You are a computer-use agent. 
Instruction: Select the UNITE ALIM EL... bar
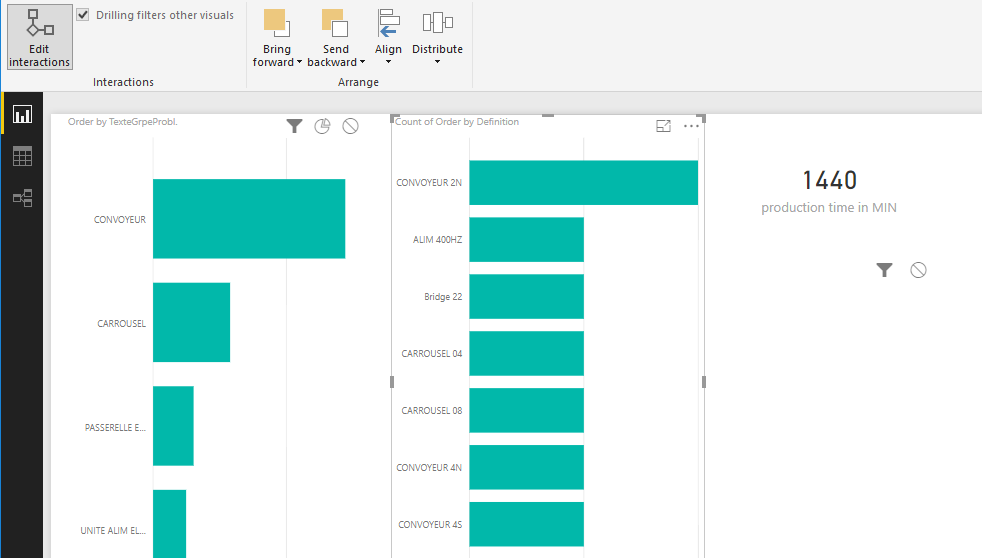click(x=170, y=524)
